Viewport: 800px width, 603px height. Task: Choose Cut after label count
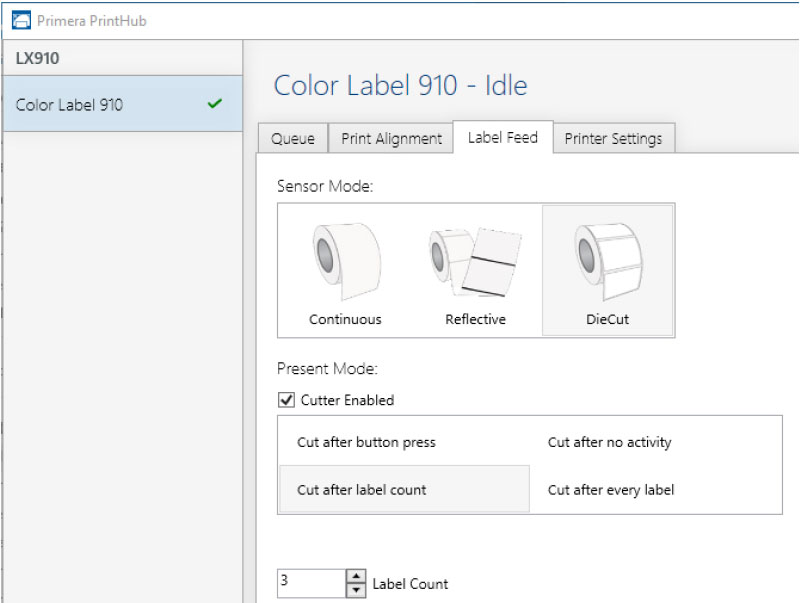click(405, 489)
